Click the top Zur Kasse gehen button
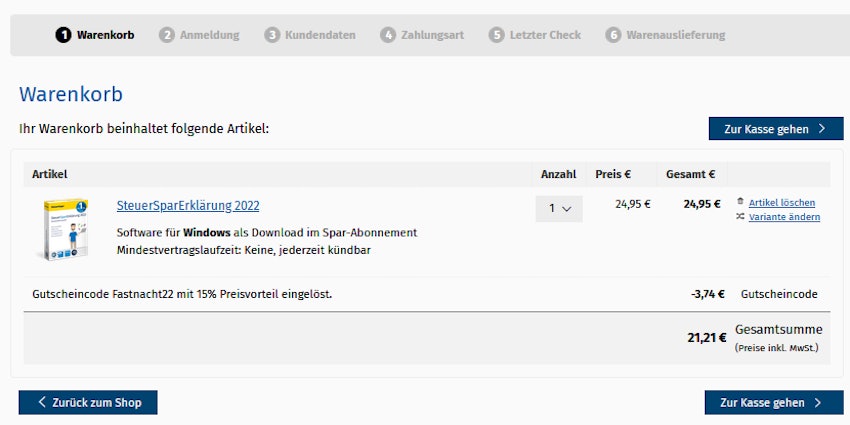The image size is (850, 425). 776,128
